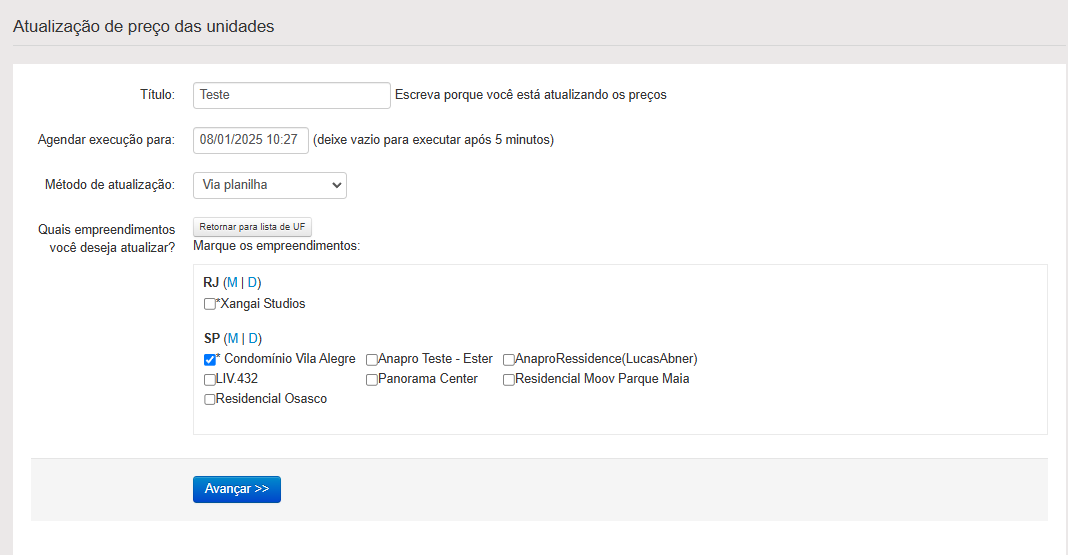Image resolution: width=1068 pixels, height=555 pixels.
Task: Uncheck the Condomínio Vila Alegre checkbox
Action: tap(210, 360)
